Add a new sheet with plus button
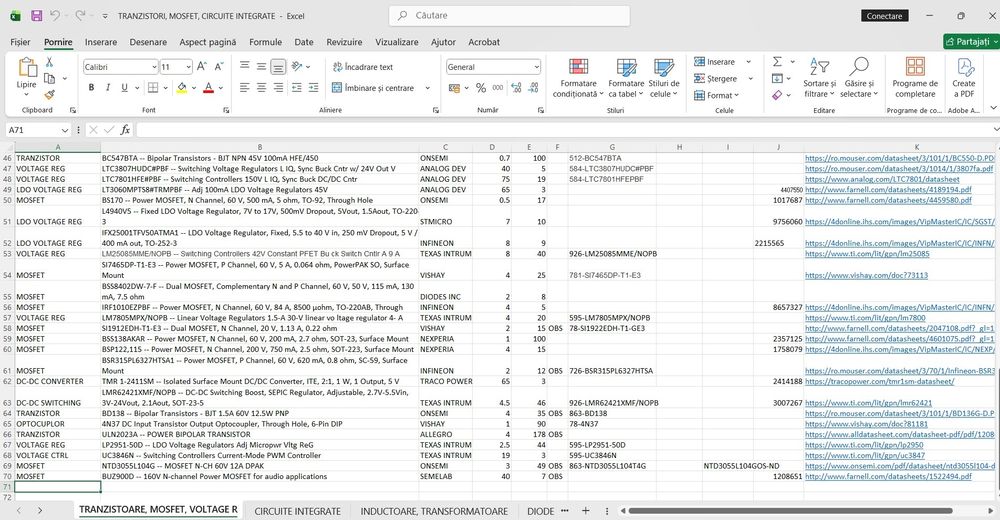 pyautogui.click(x=585, y=510)
